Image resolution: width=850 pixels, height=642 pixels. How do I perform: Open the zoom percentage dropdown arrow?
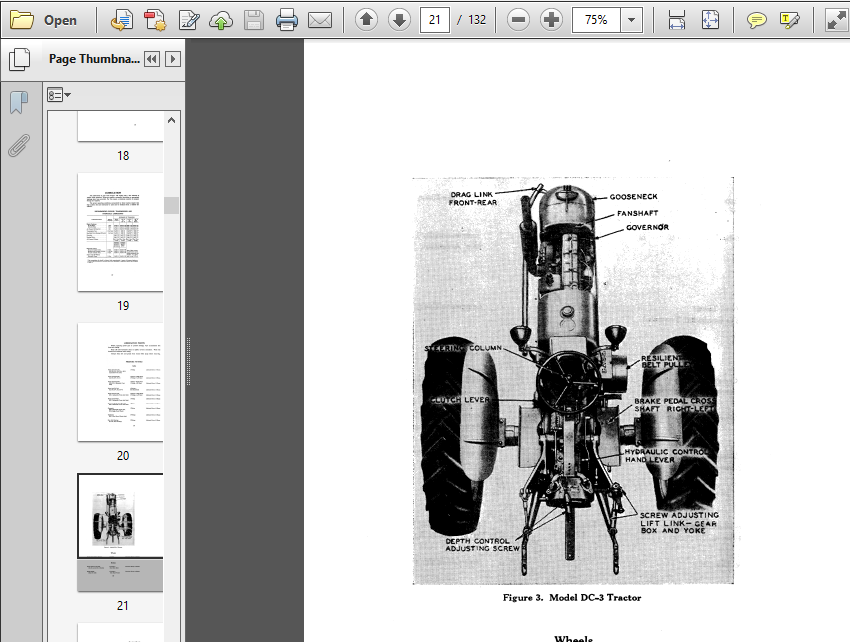[x=632, y=20]
